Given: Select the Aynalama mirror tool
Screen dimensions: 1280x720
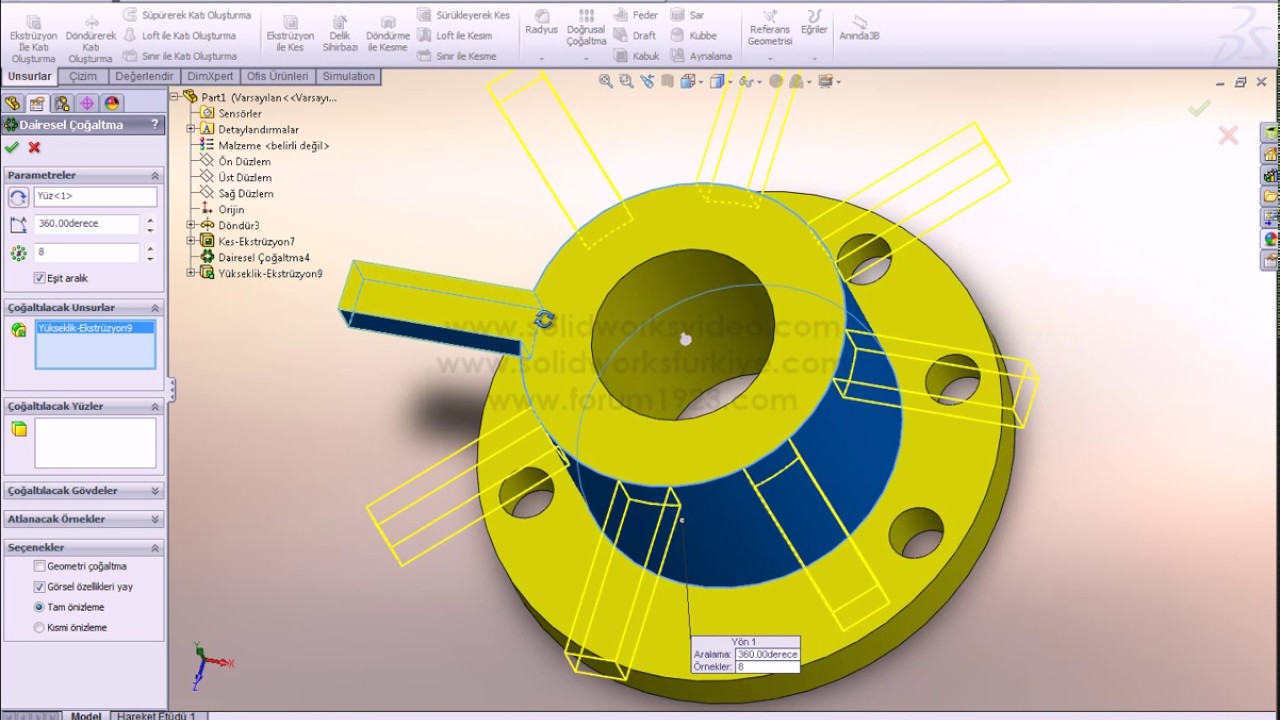Looking at the screenshot, I should click(x=702, y=56).
